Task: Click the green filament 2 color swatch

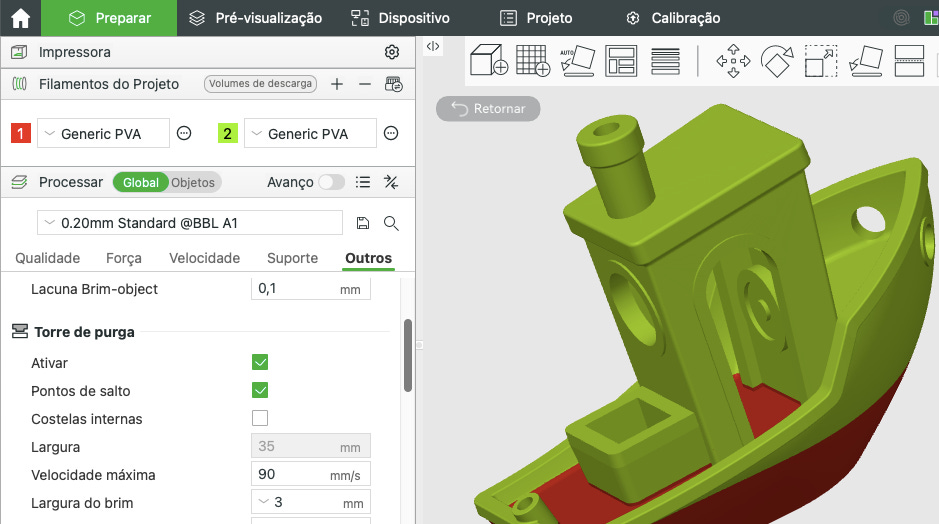Action: pos(228,133)
